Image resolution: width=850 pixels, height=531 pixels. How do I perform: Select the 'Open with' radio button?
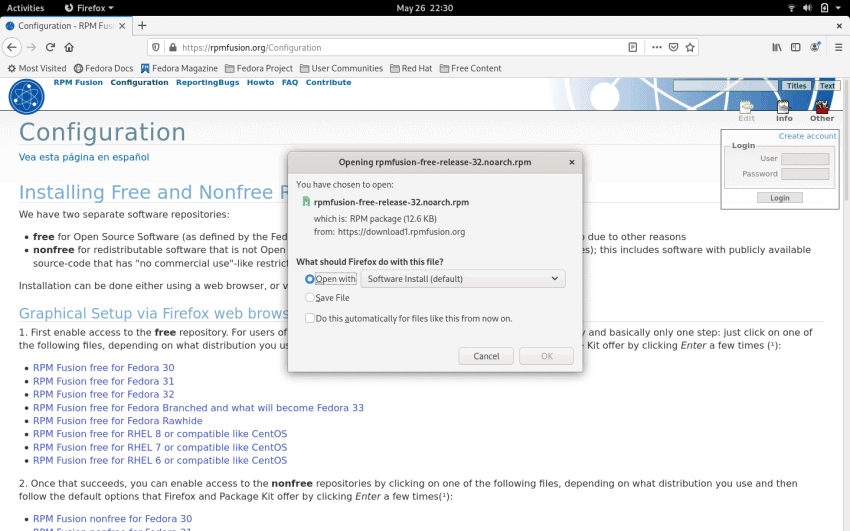point(310,279)
